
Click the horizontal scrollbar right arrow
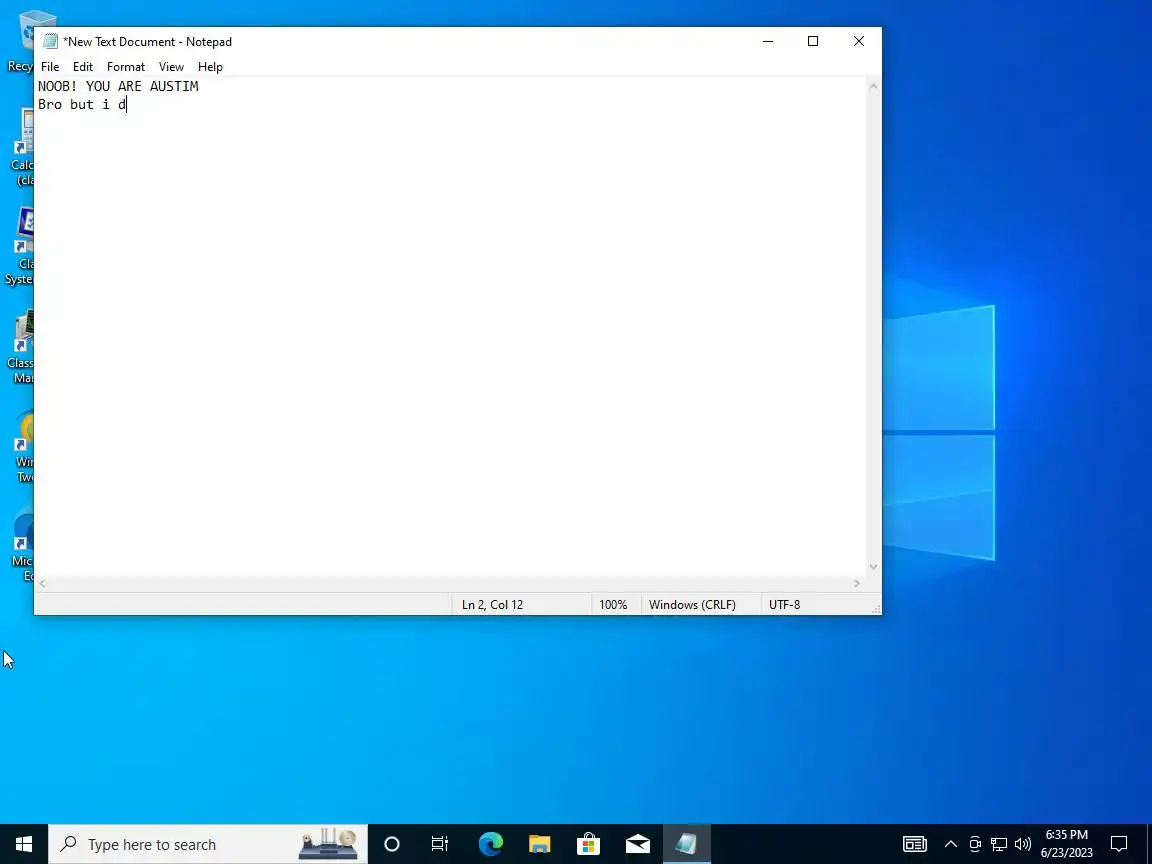pos(857,583)
